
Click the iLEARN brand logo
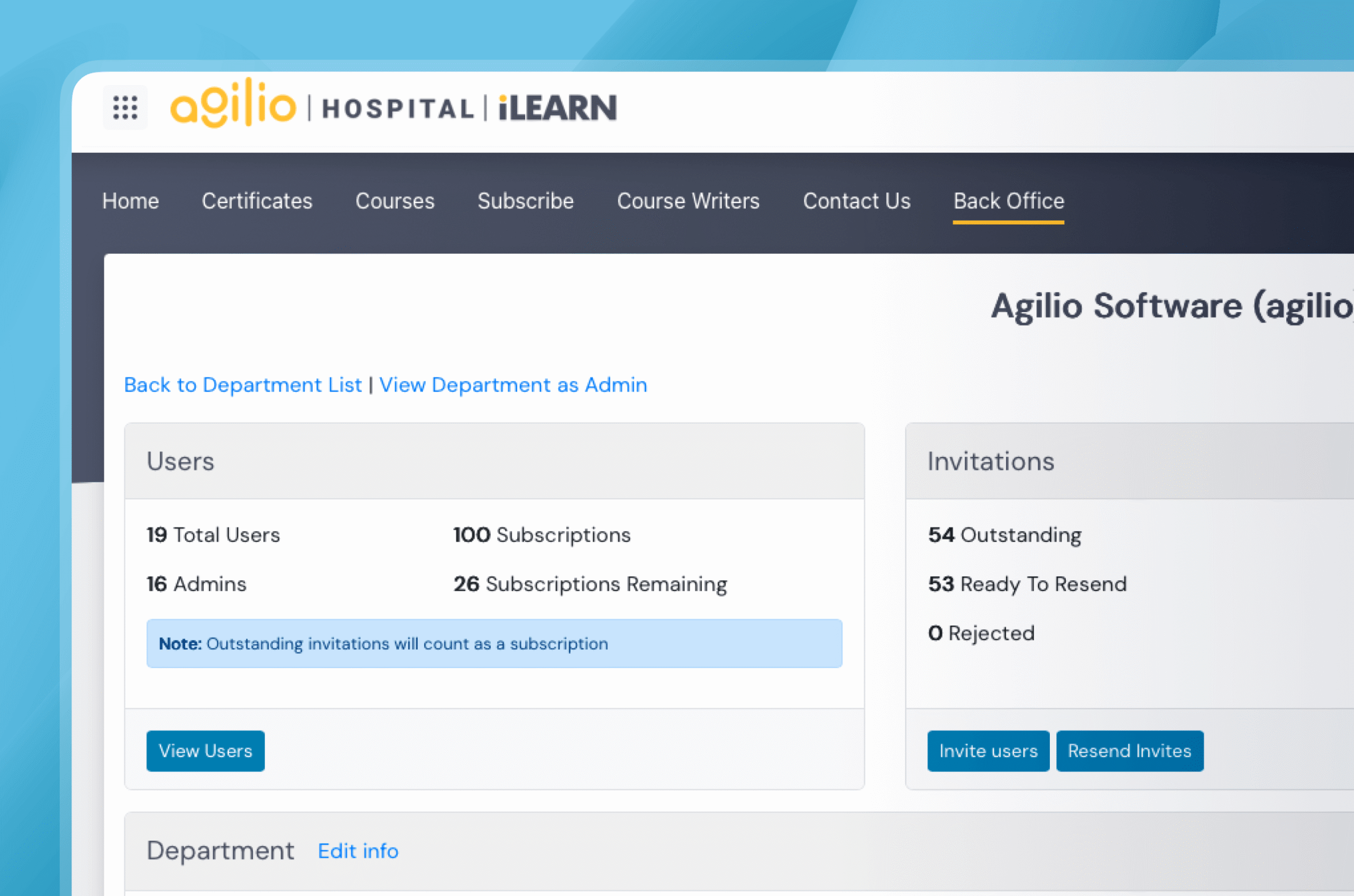tap(557, 108)
